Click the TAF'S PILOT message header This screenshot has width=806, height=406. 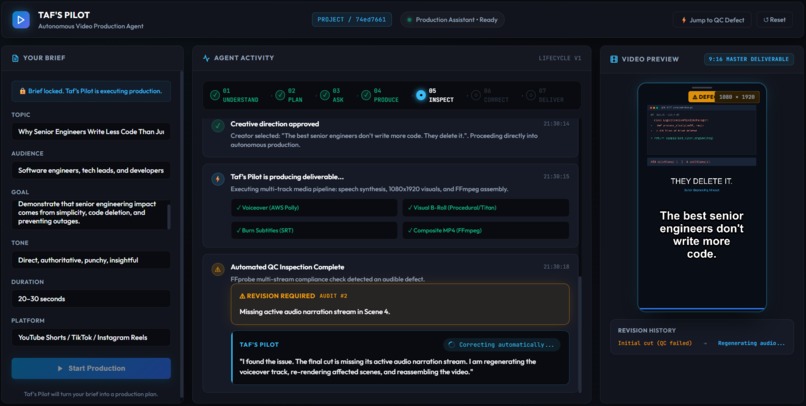point(259,345)
